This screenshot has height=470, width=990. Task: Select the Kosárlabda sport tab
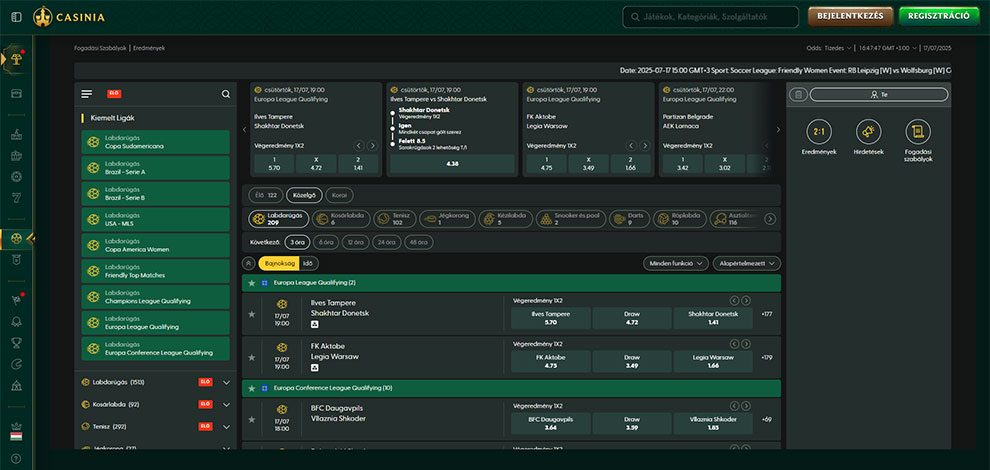coord(341,219)
